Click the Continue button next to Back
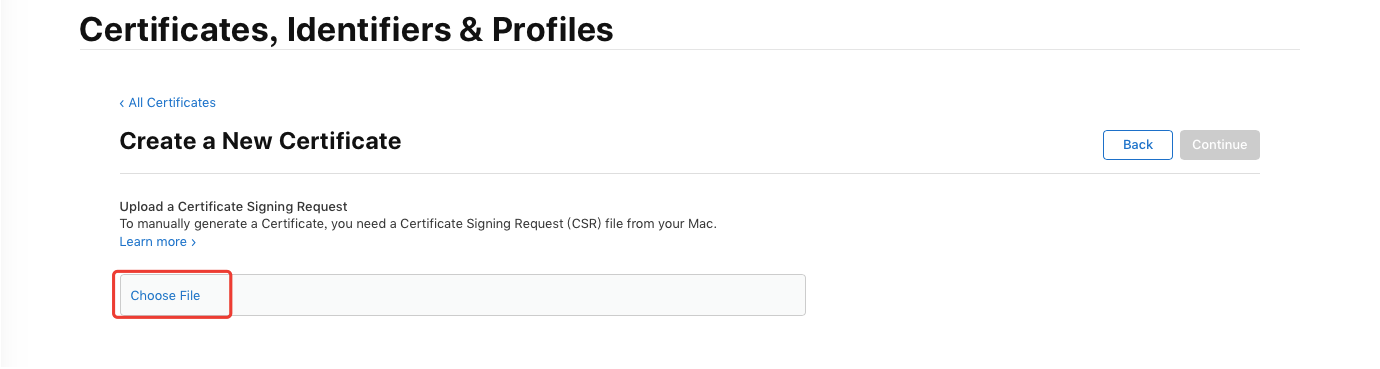This screenshot has height=369, width=1380. click(1220, 145)
